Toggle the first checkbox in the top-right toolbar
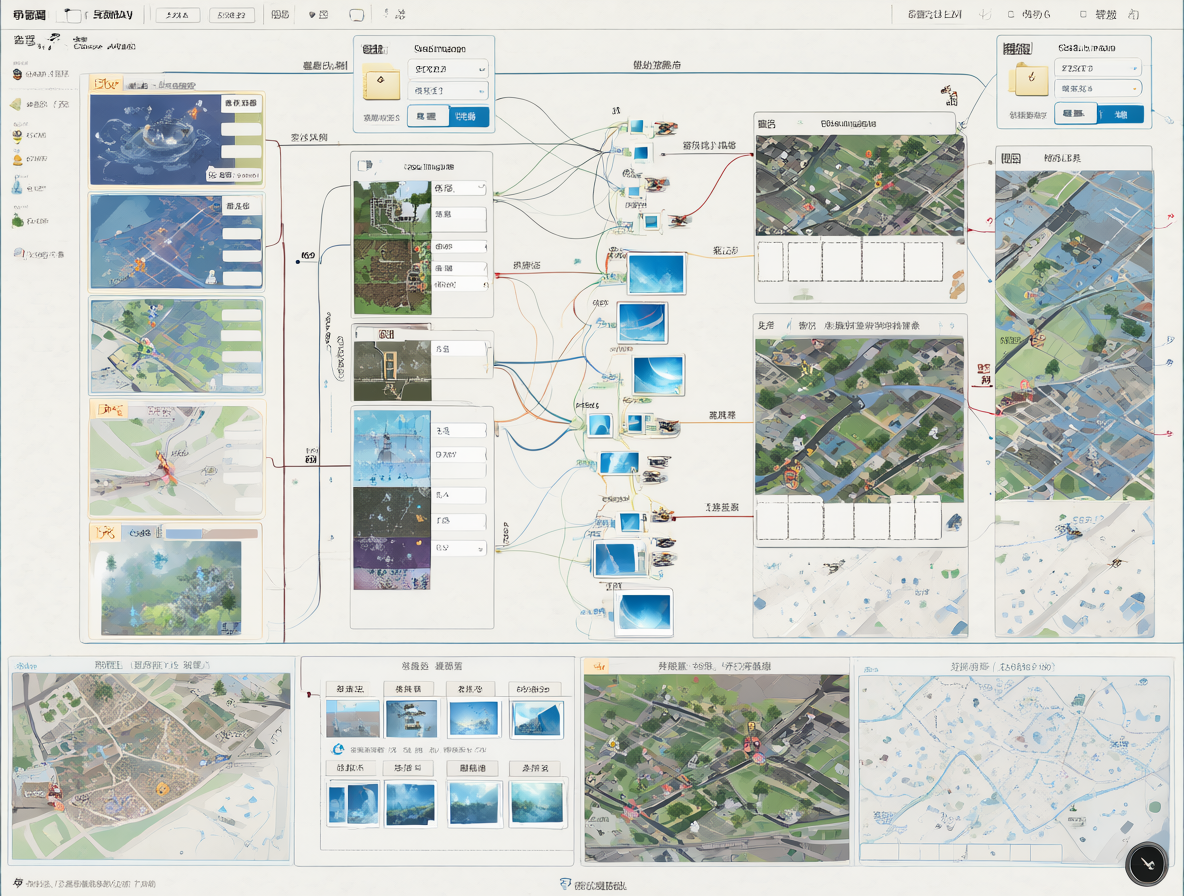 (1011, 14)
